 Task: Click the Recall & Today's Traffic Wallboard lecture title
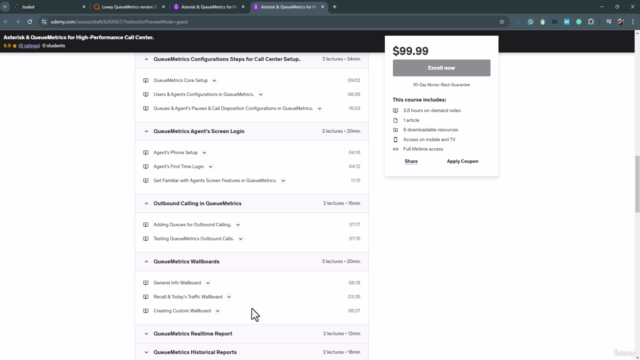pos(188,297)
